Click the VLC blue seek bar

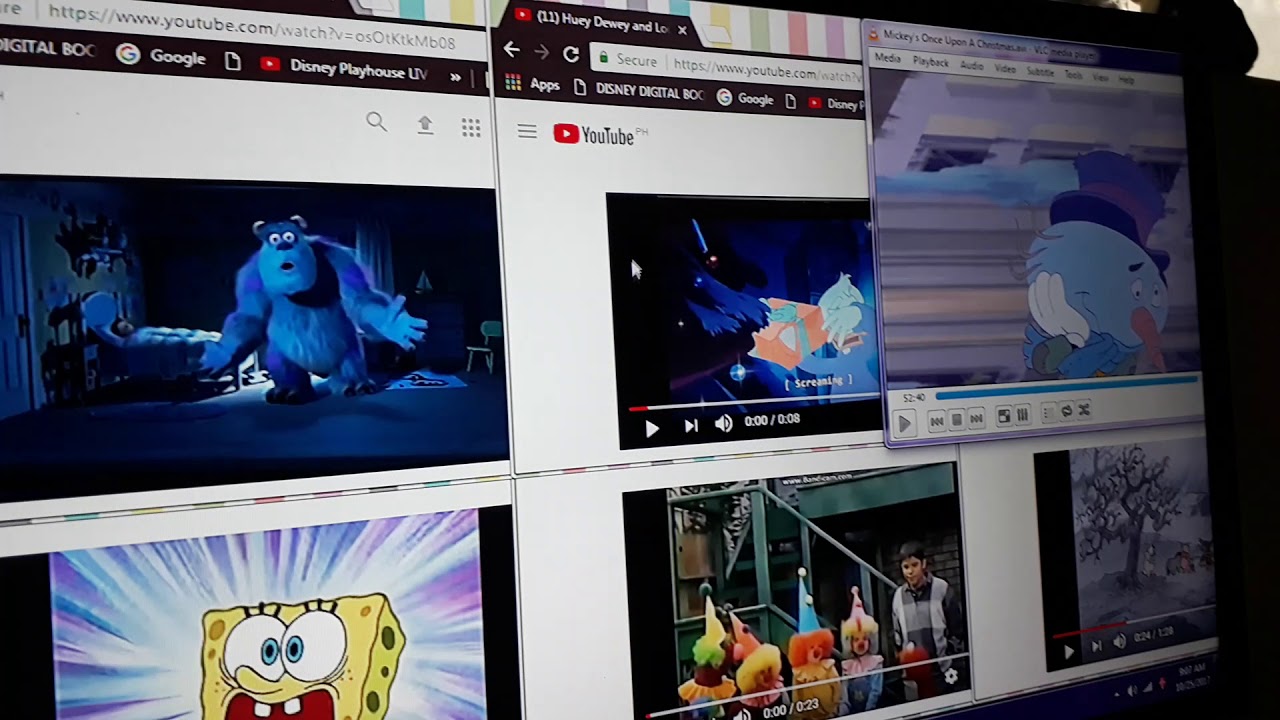tap(1066, 387)
